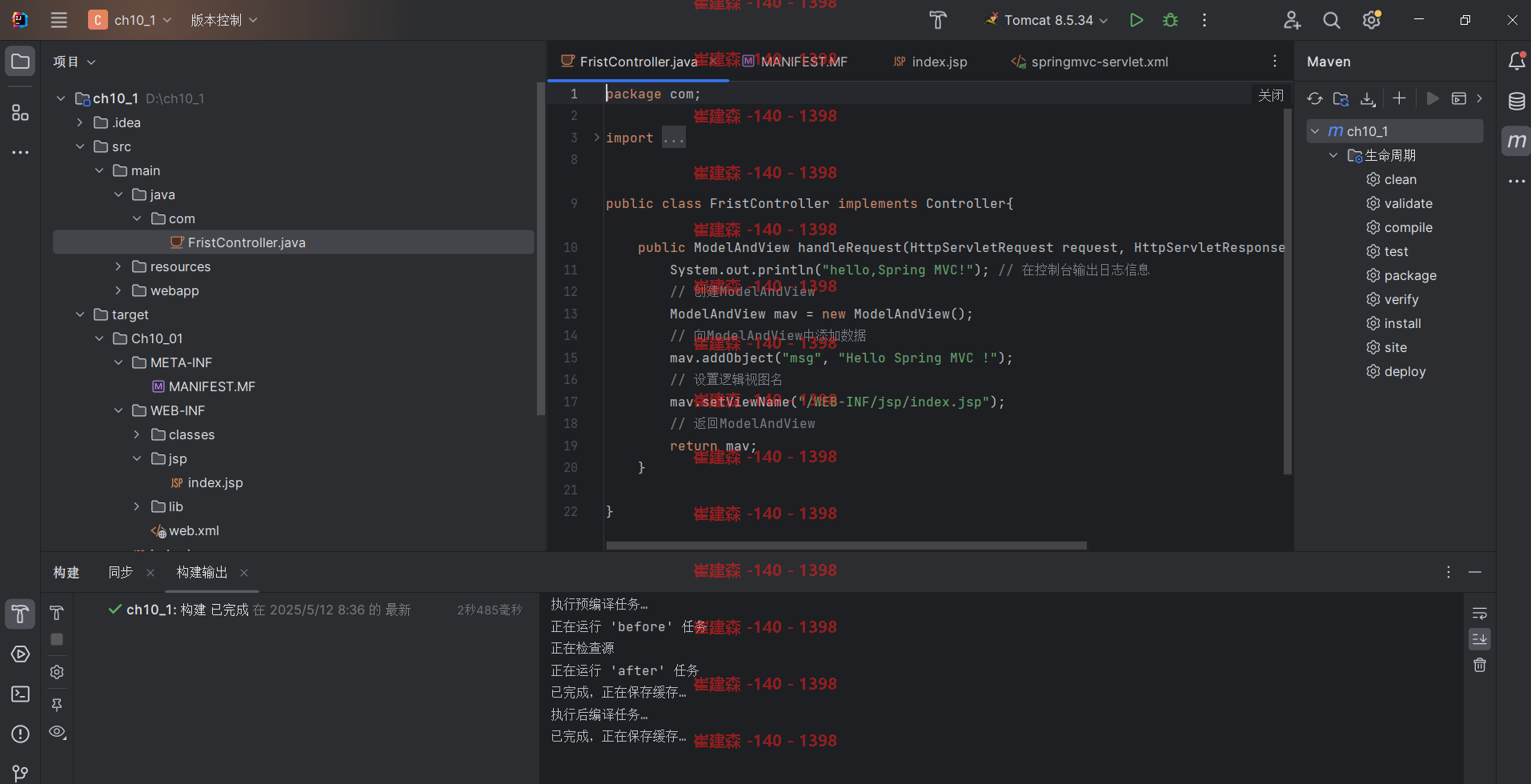
Task: Click the build hammer icon in top toolbar
Action: pyautogui.click(x=938, y=20)
